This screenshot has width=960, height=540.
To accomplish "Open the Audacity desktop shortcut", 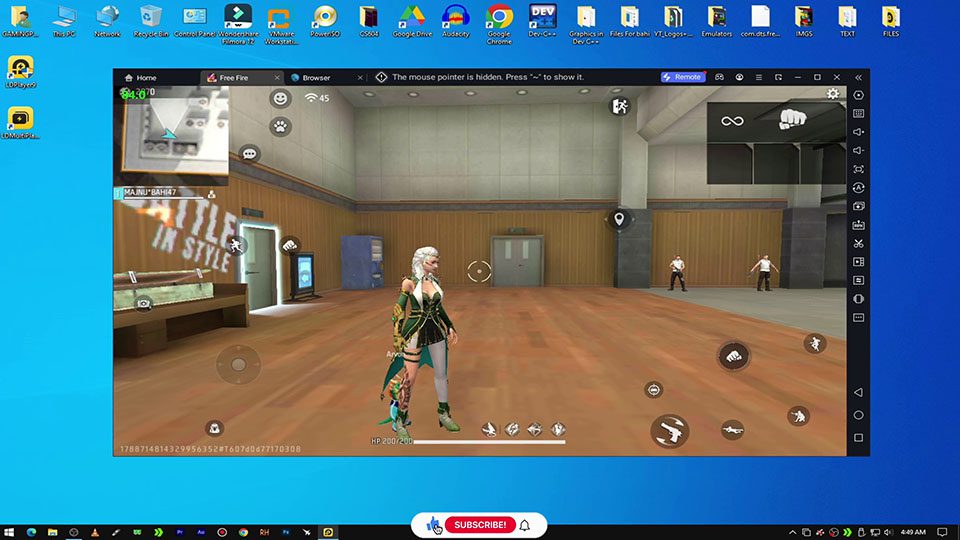I will click(x=456, y=21).
